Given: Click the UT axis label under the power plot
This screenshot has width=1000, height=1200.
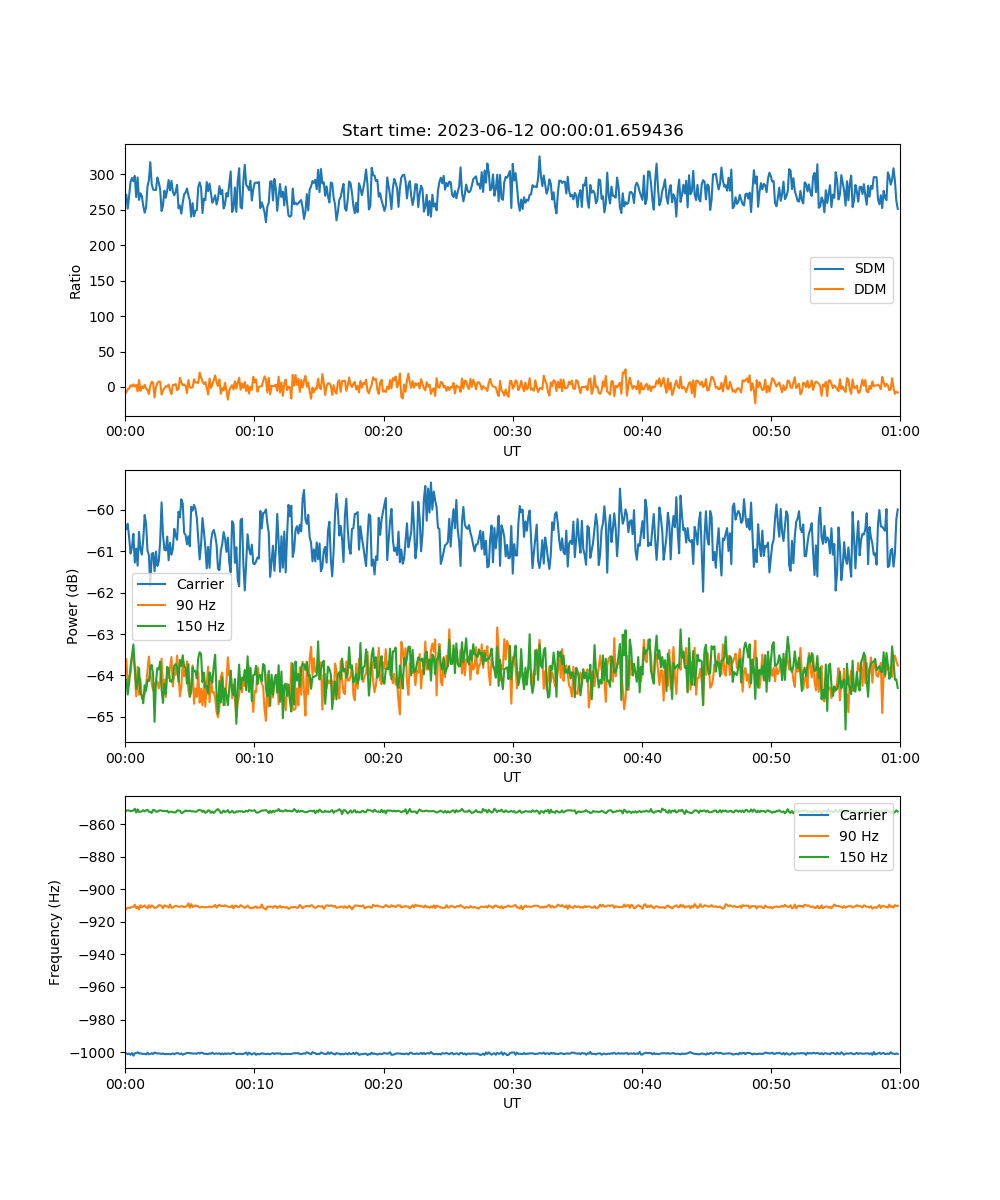Looking at the screenshot, I should point(512,777).
